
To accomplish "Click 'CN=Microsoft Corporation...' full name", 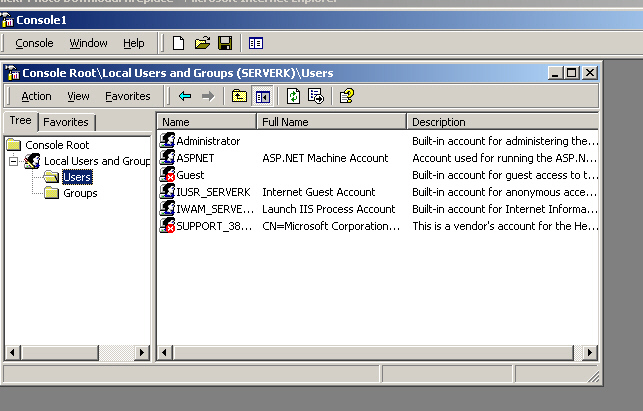I will [x=331, y=226].
